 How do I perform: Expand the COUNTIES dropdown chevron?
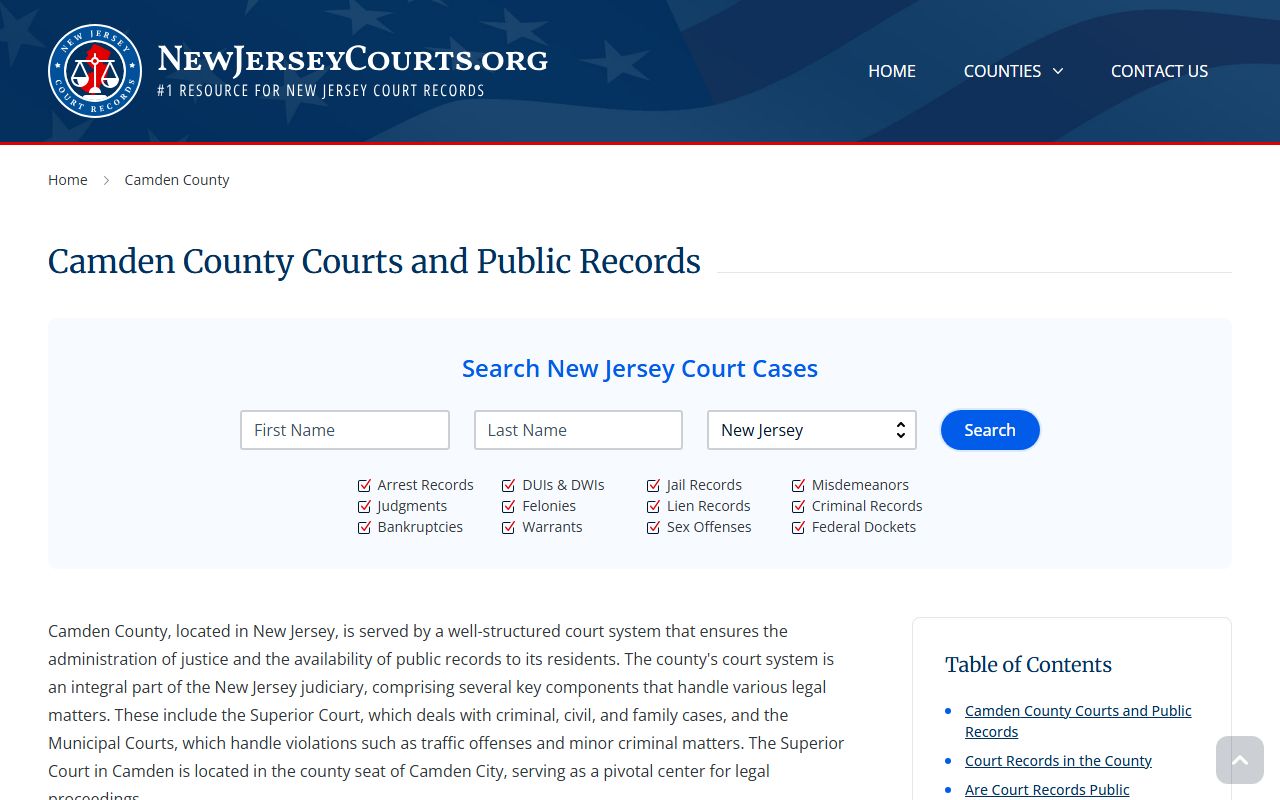coord(1057,71)
